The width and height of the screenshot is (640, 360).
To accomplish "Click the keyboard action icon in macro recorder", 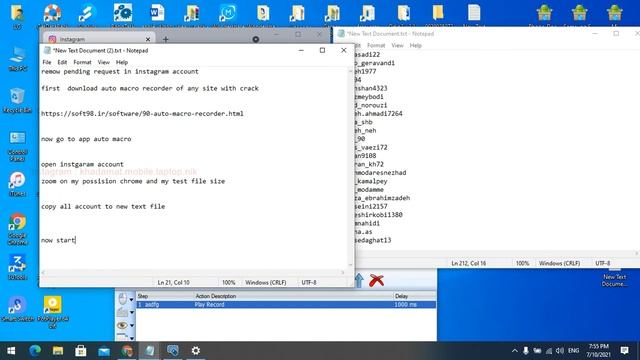I will click(122, 313).
